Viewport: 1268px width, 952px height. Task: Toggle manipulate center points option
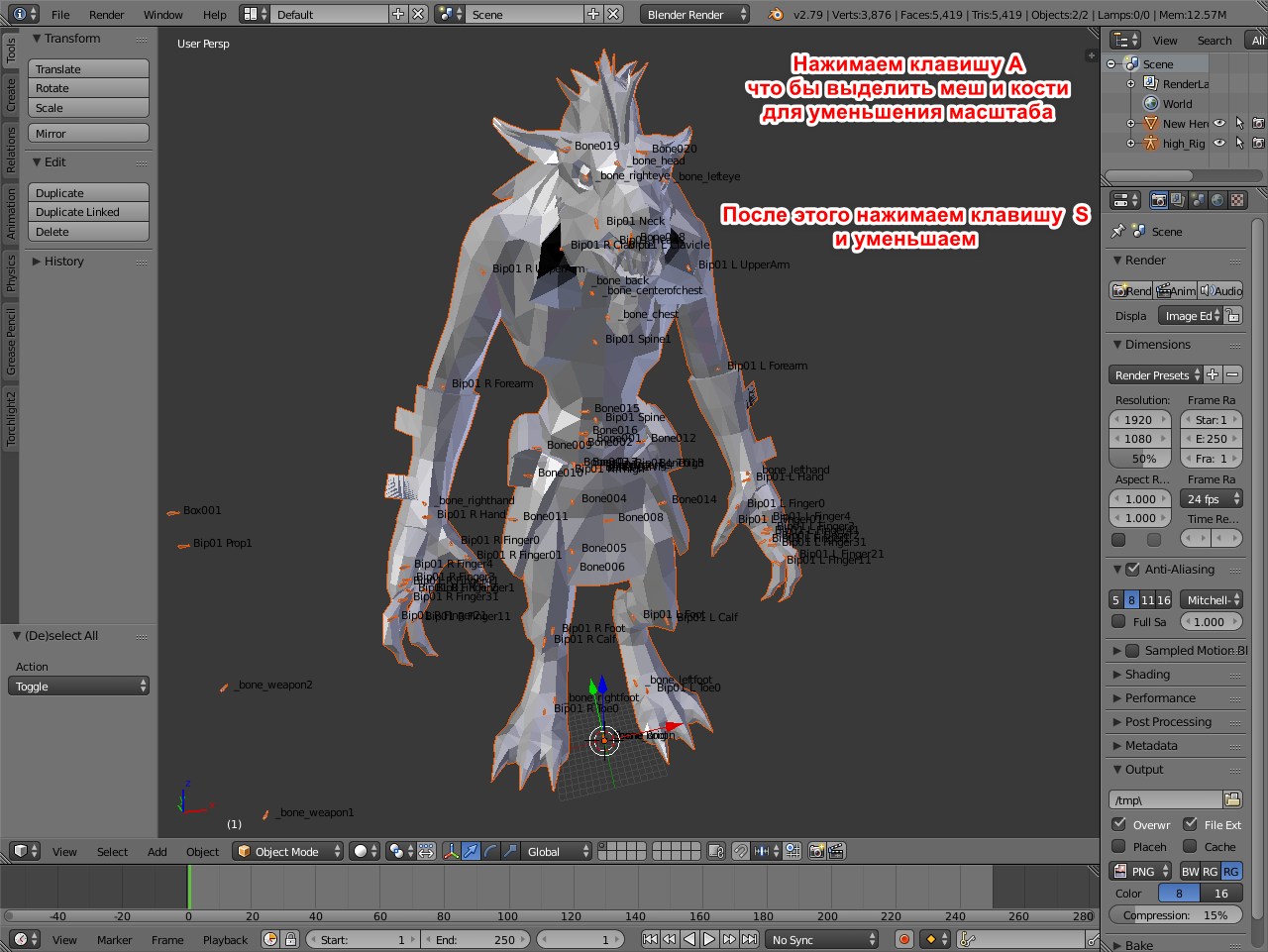pos(426,851)
